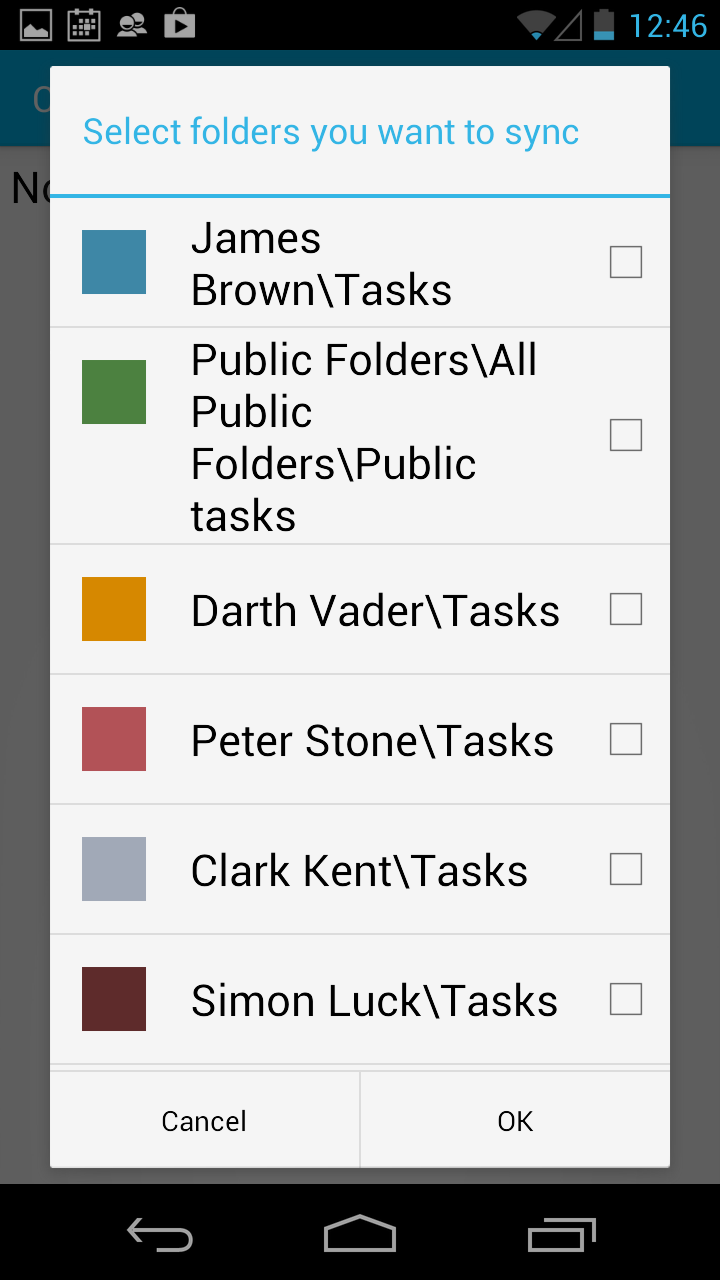Tap the green Public Folders color swatch
The height and width of the screenshot is (1280, 720).
point(114,392)
